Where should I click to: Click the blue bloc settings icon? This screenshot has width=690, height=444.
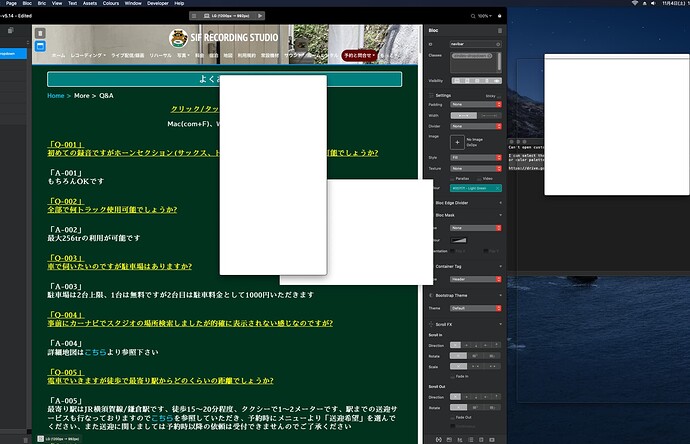click(x=40, y=47)
